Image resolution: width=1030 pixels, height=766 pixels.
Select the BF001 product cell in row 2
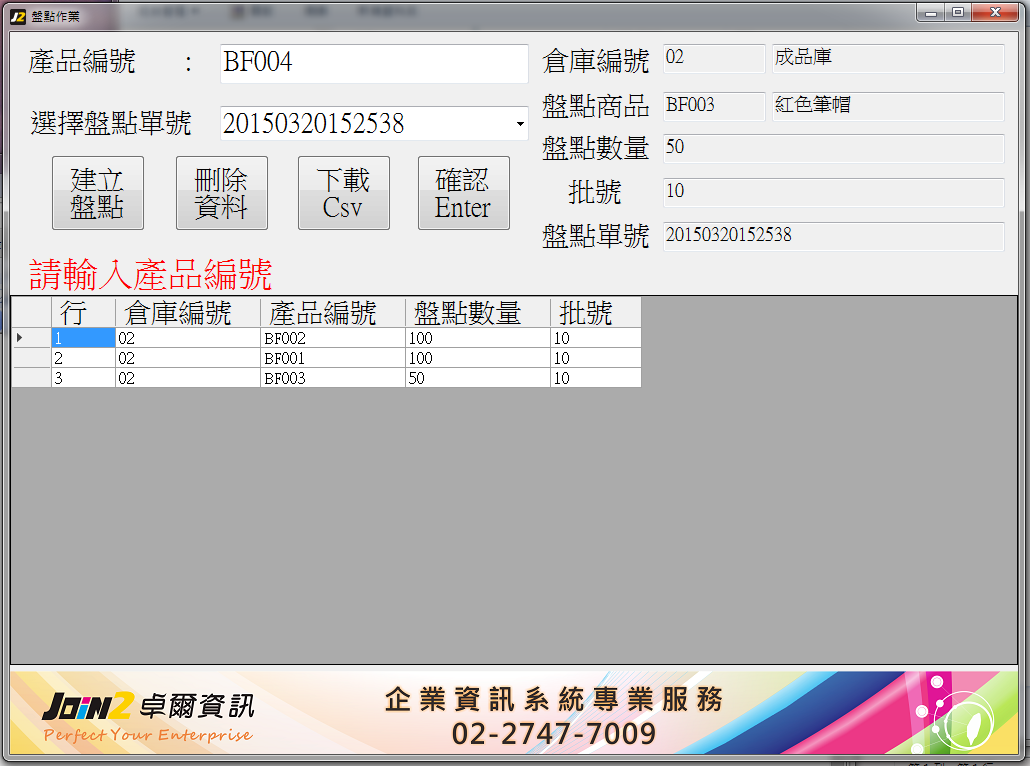pos(332,358)
